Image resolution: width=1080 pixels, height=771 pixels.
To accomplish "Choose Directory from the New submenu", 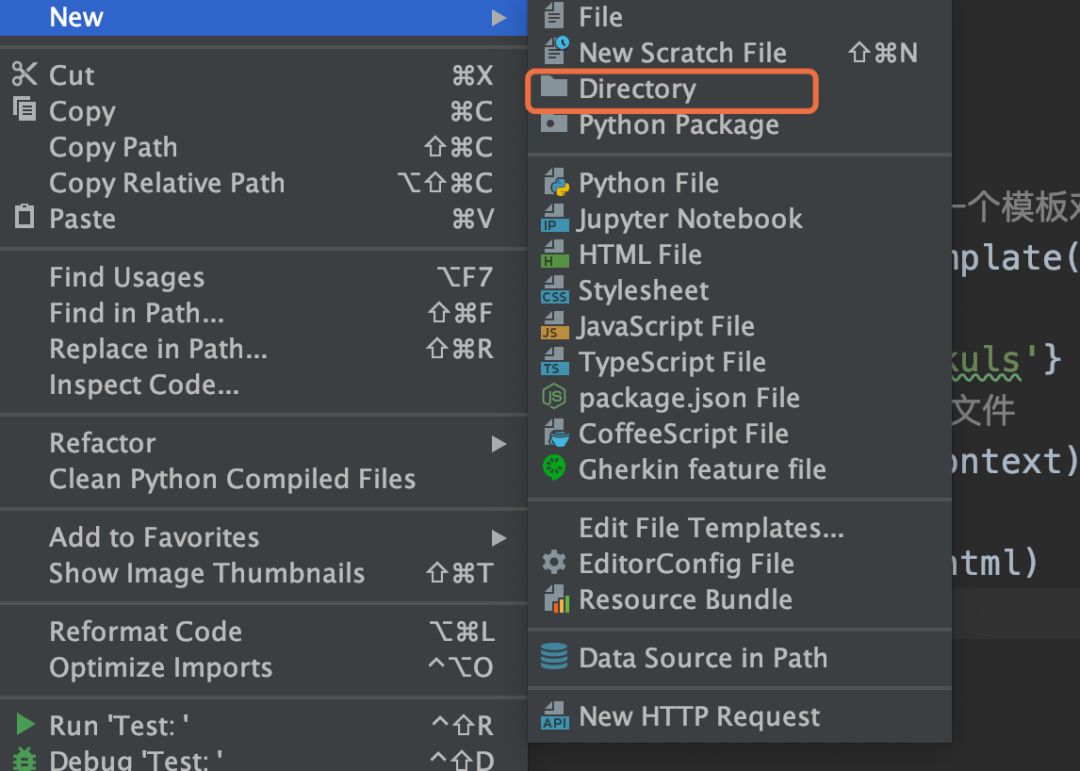I will pyautogui.click(x=637, y=89).
